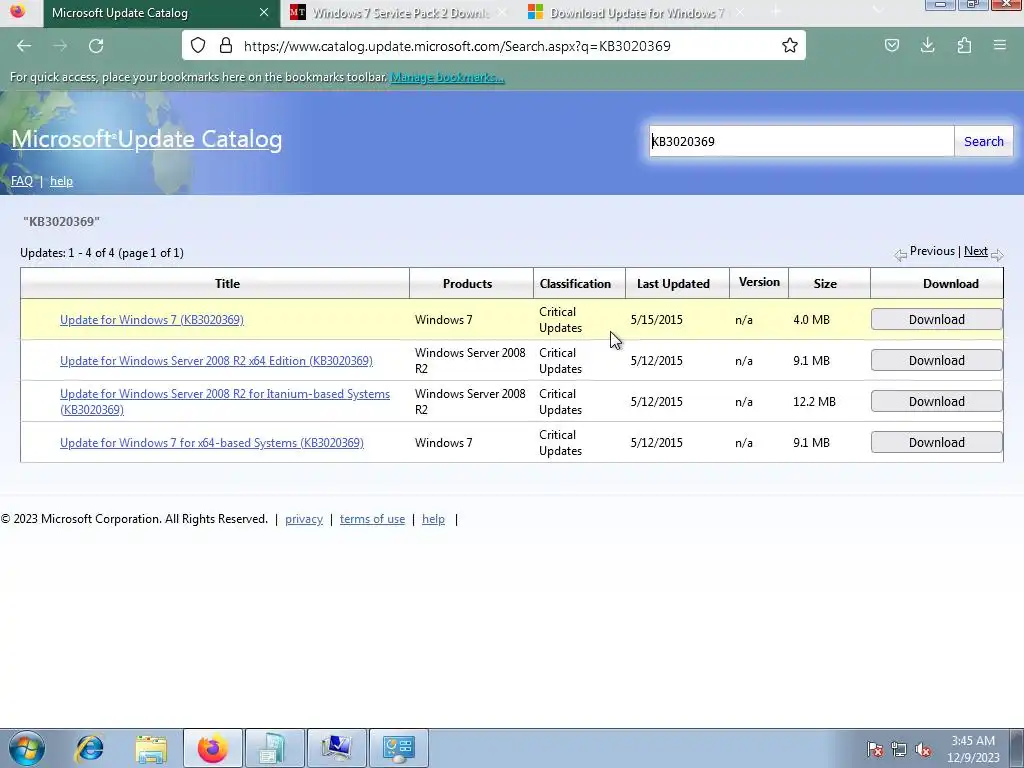Click the Search button

coord(984,141)
